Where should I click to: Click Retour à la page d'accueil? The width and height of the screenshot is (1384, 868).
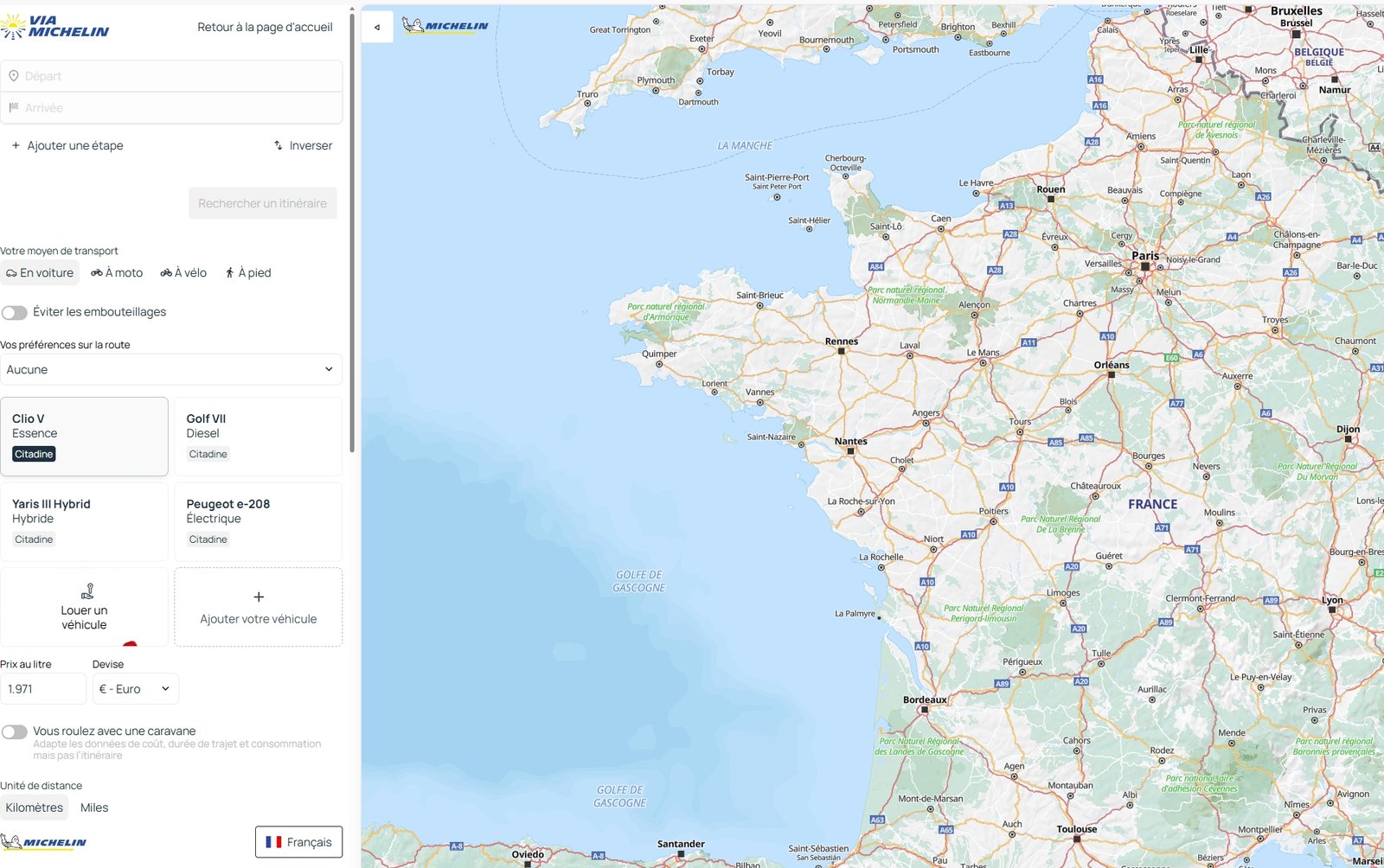[x=265, y=27]
